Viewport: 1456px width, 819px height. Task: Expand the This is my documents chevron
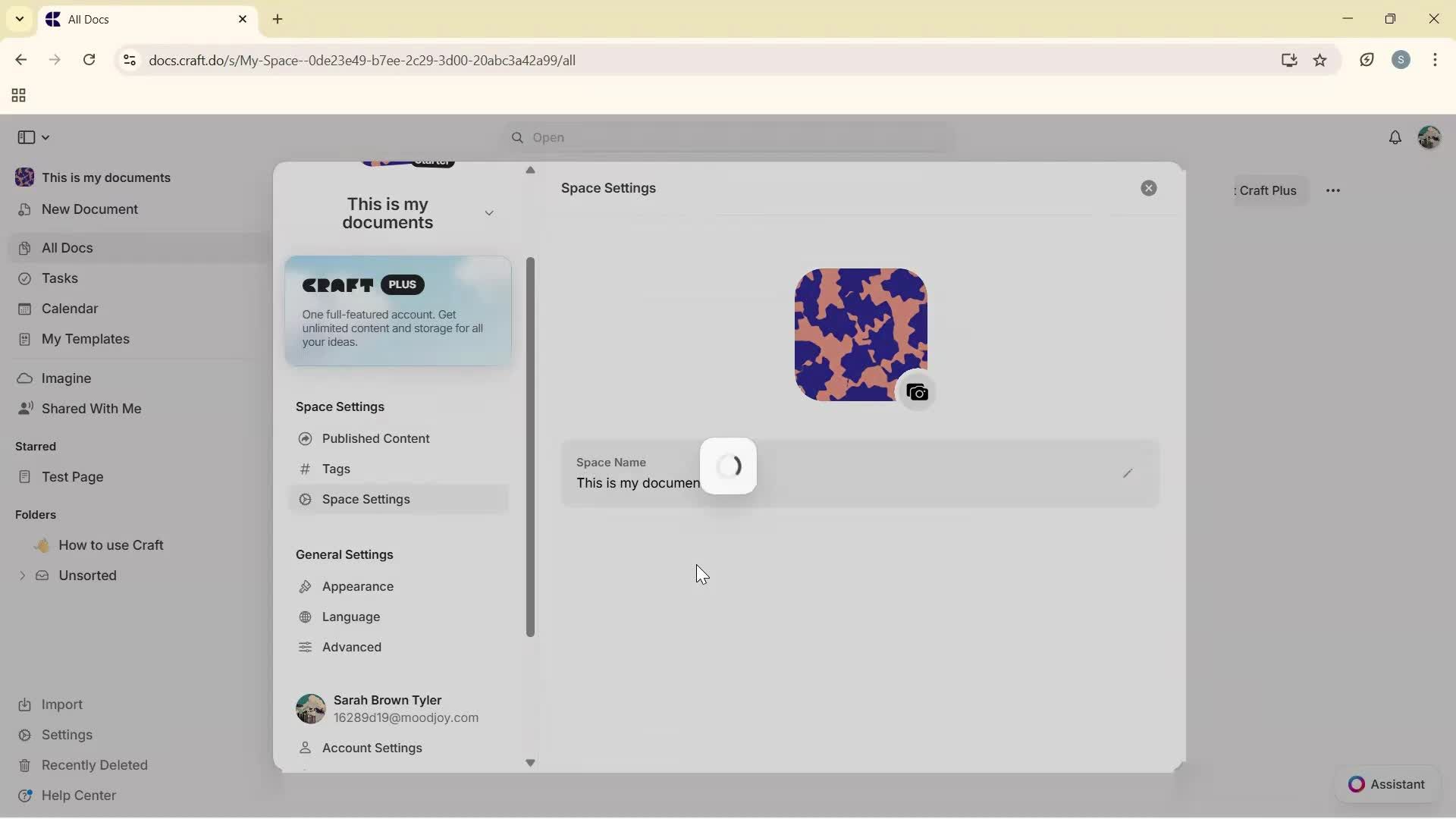[x=490, y=213]
